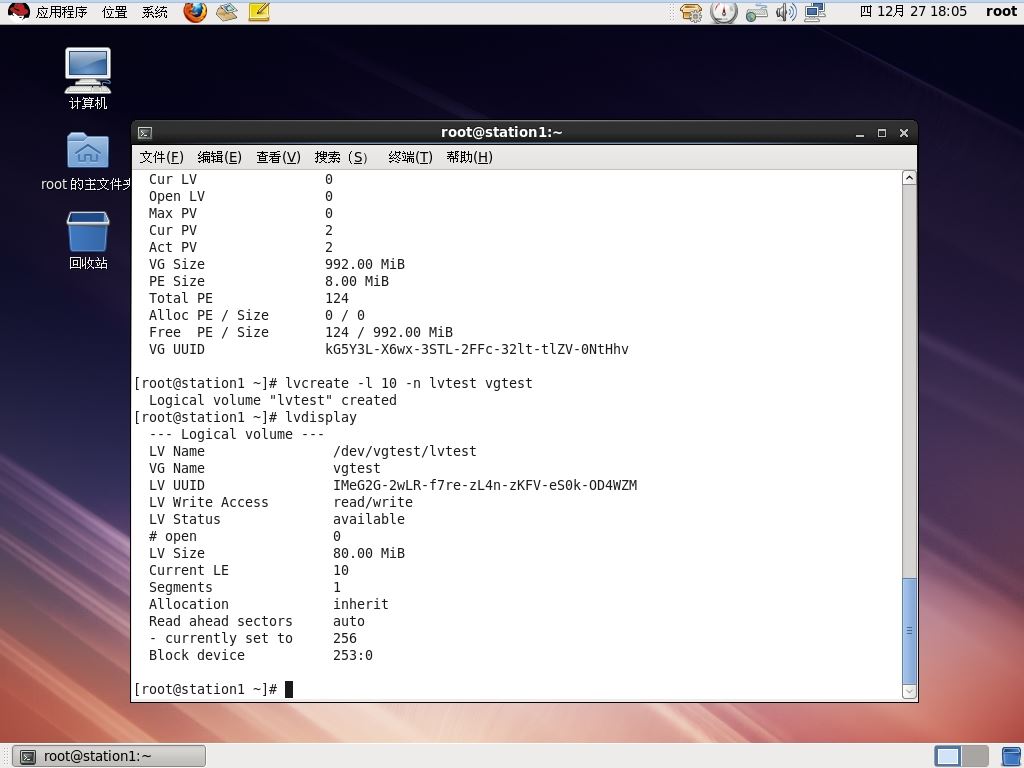Open the keyboard input method icon
Screen dimensions: 1024x768
click(756, 12)
